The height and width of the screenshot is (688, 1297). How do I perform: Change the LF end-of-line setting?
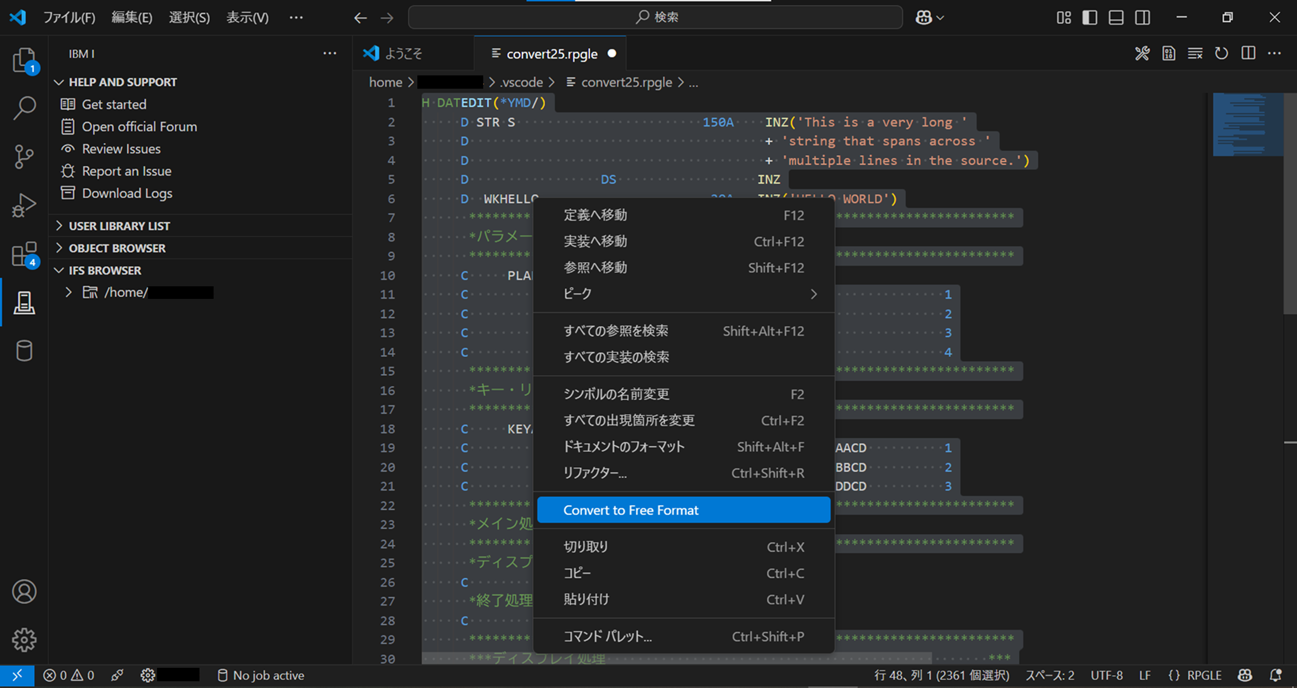click(x=1145, y=675)
